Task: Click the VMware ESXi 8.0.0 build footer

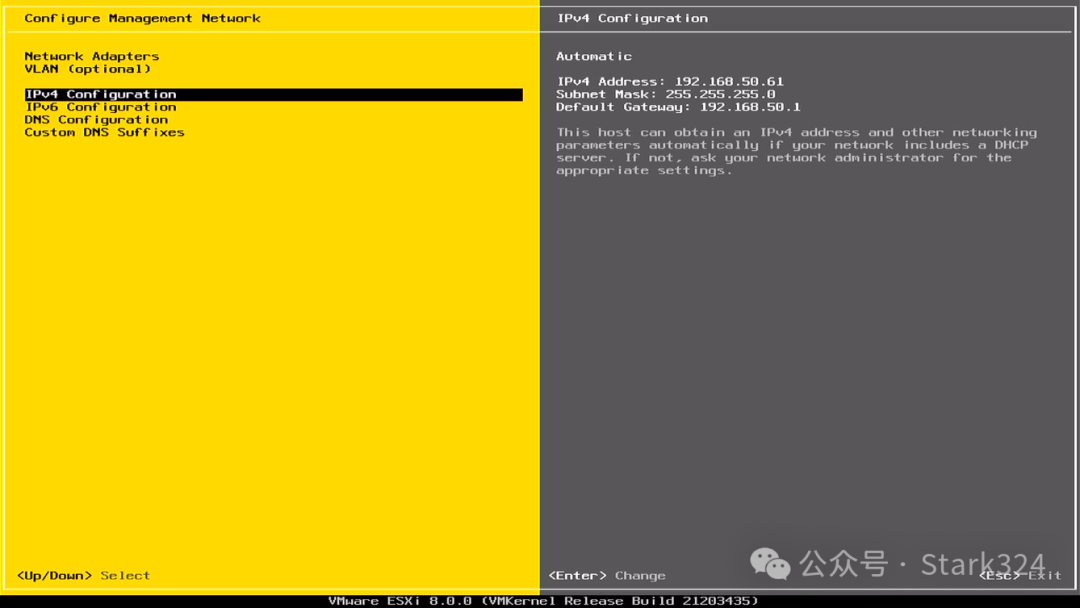Action: [x=543, y=601]
